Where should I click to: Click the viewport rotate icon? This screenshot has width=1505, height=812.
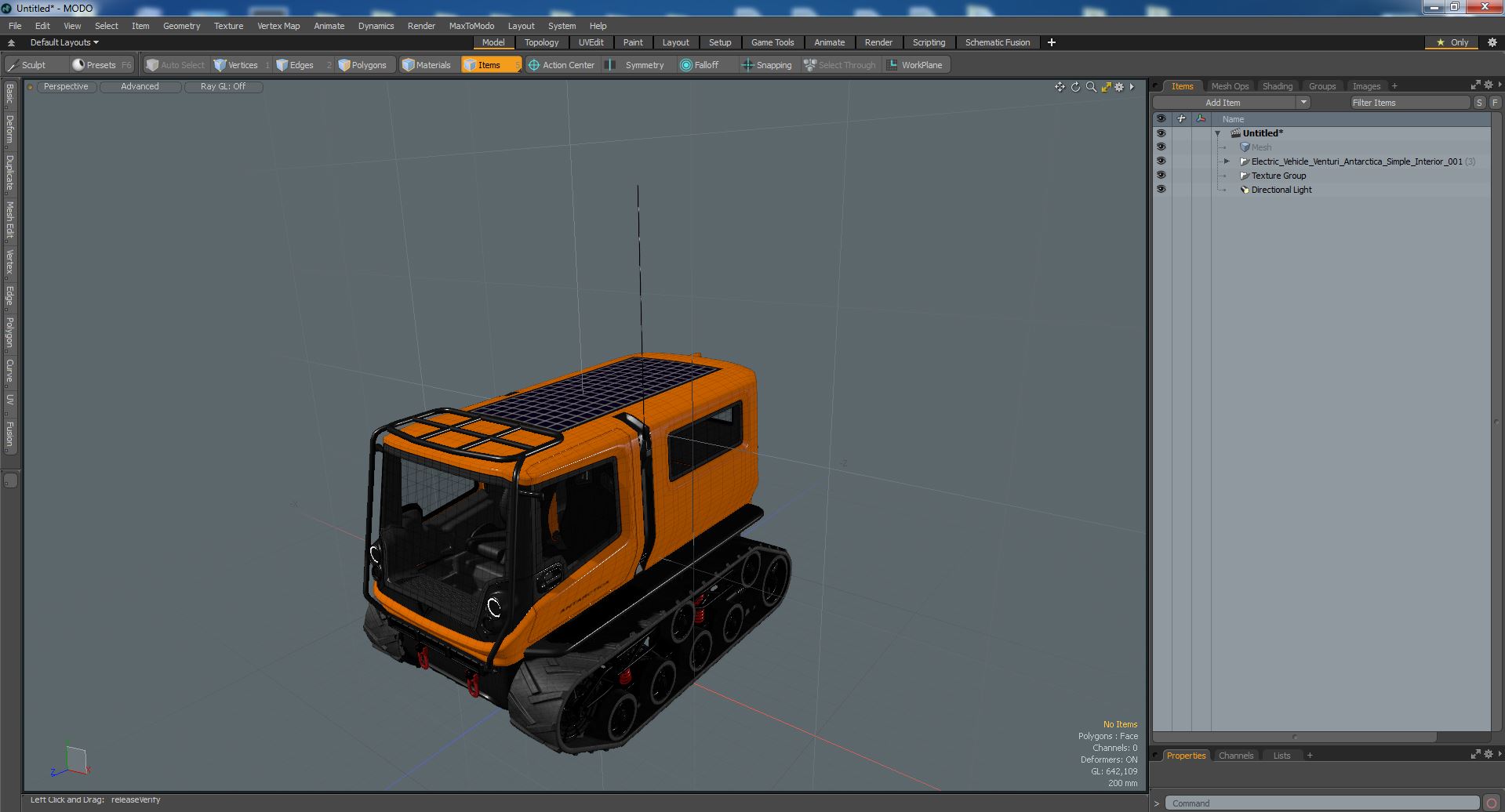coord(1075,87)
